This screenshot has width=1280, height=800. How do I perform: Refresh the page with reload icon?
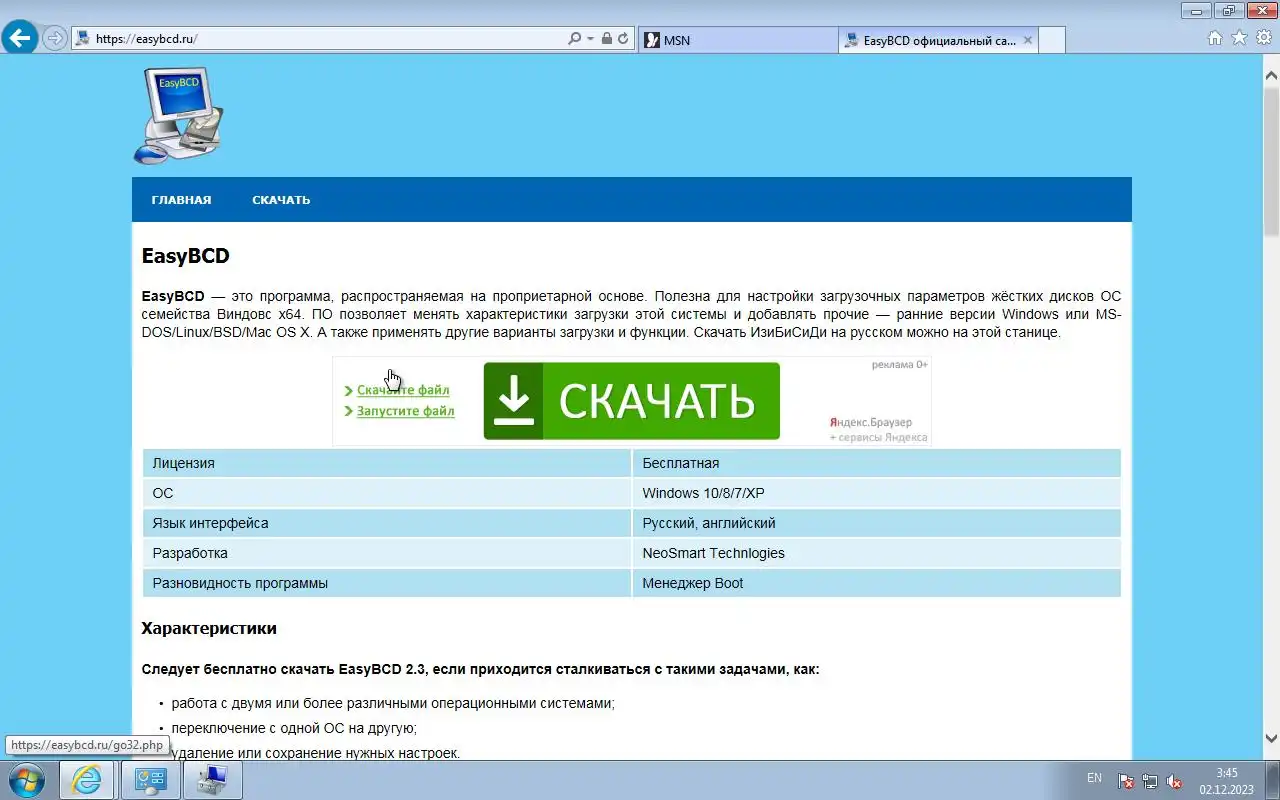tap(623, 39)
